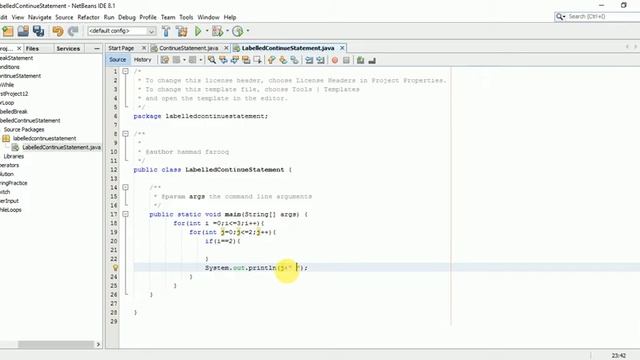Select the Files panel tab

pos(32,49)
